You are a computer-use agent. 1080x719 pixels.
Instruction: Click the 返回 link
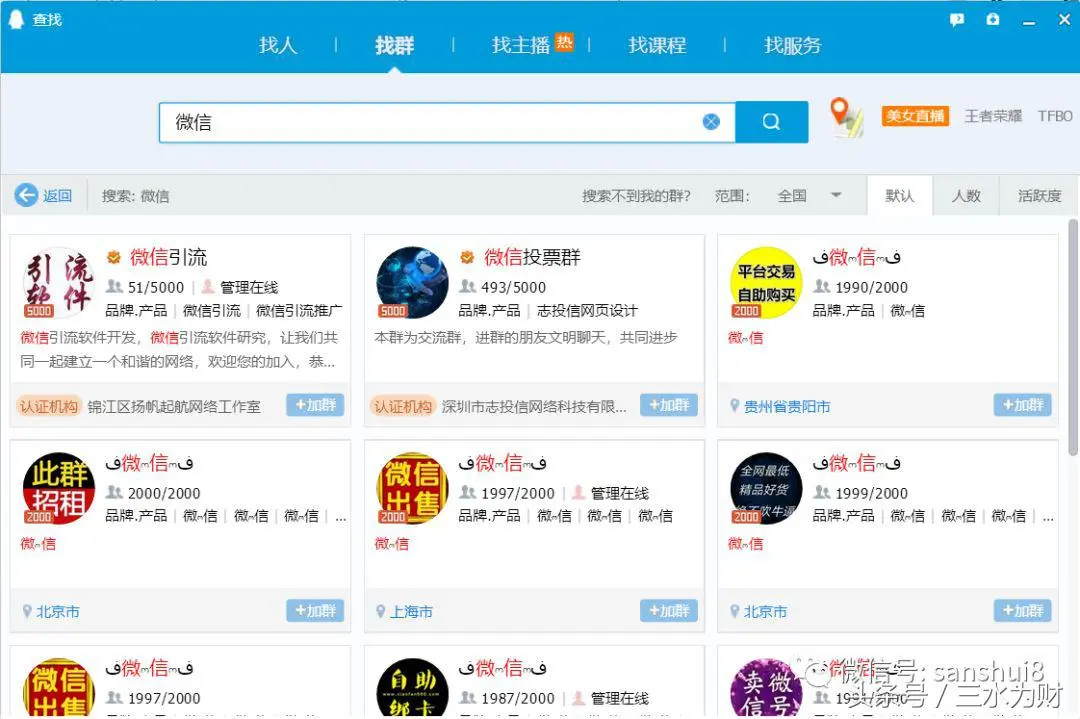[57, 196]
